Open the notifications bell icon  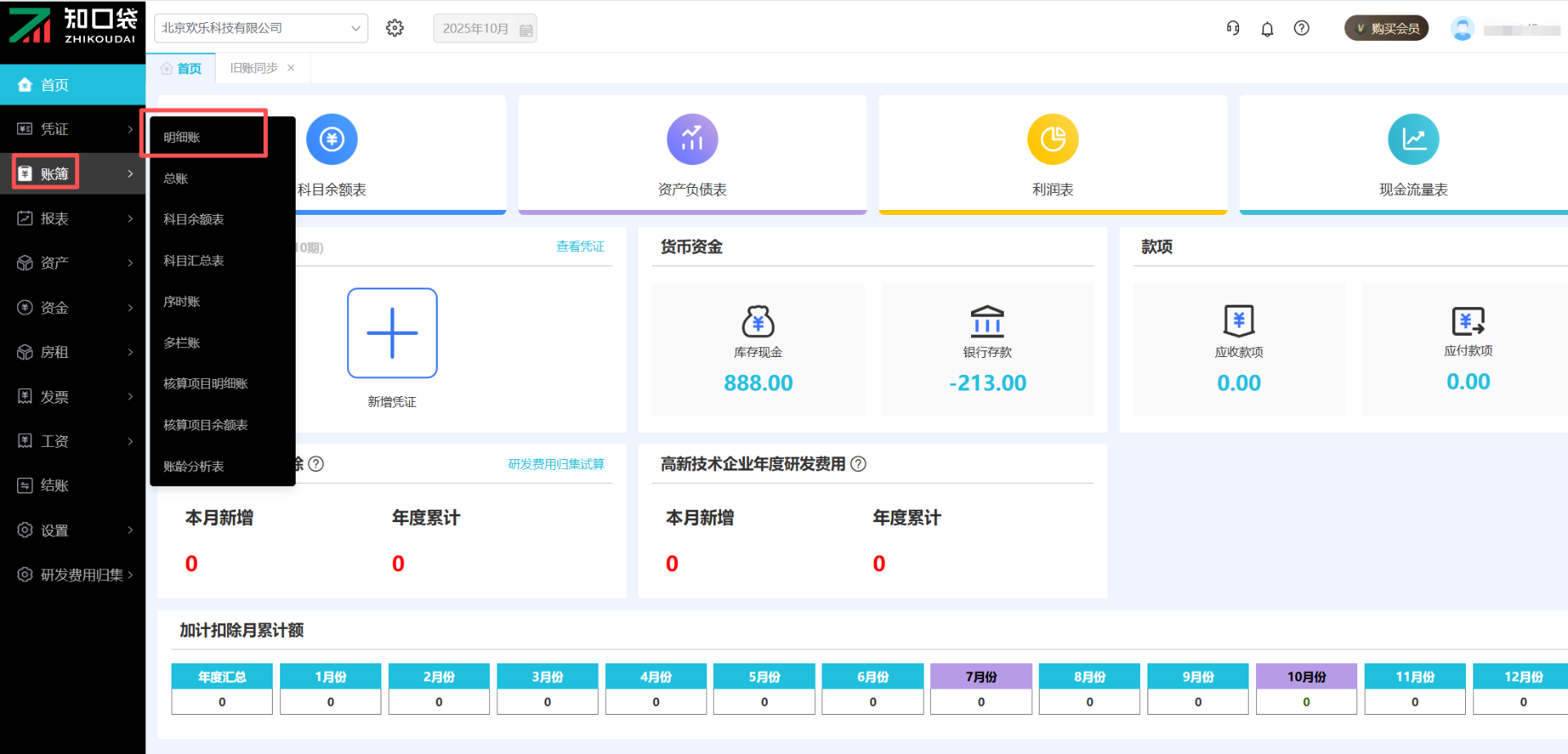[1267, 29]
